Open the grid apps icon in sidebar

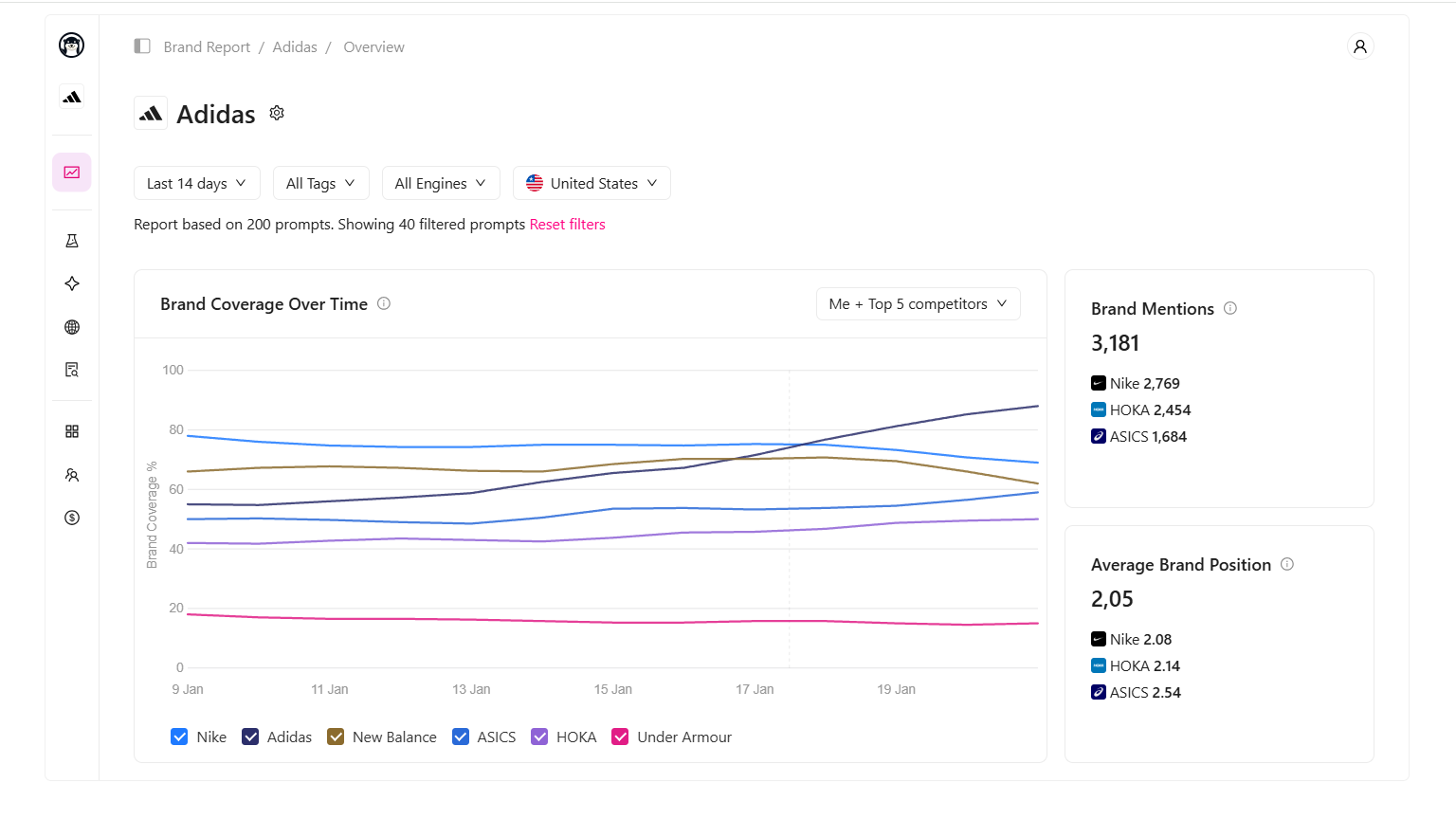click(71, 431)
